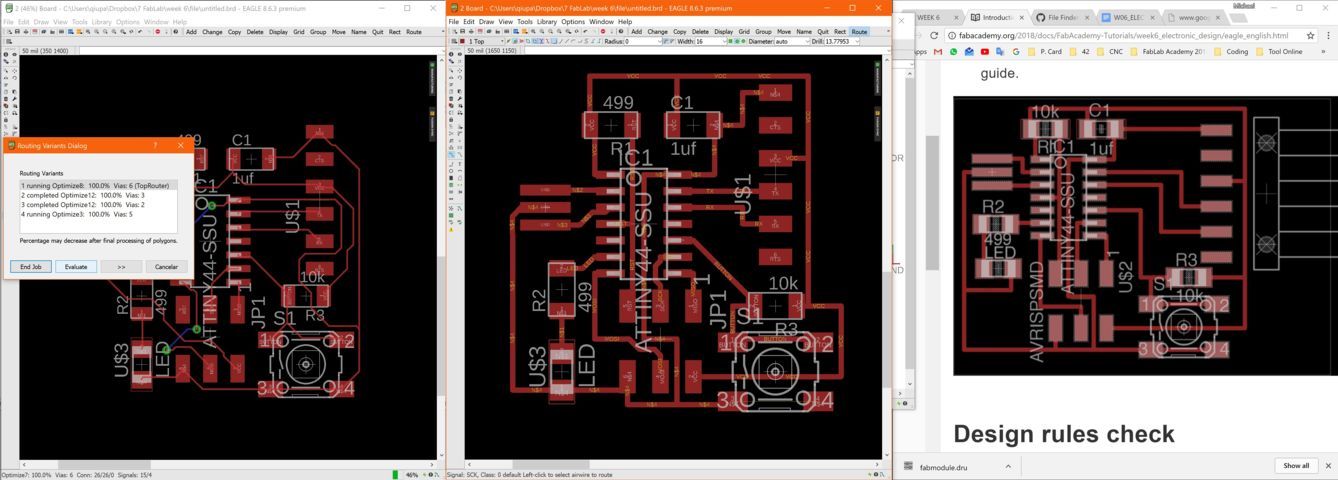Click Copy command in right EAGLE toolbar
Image resolution: width=1338 pixels, height=480 pixels.
680,32
